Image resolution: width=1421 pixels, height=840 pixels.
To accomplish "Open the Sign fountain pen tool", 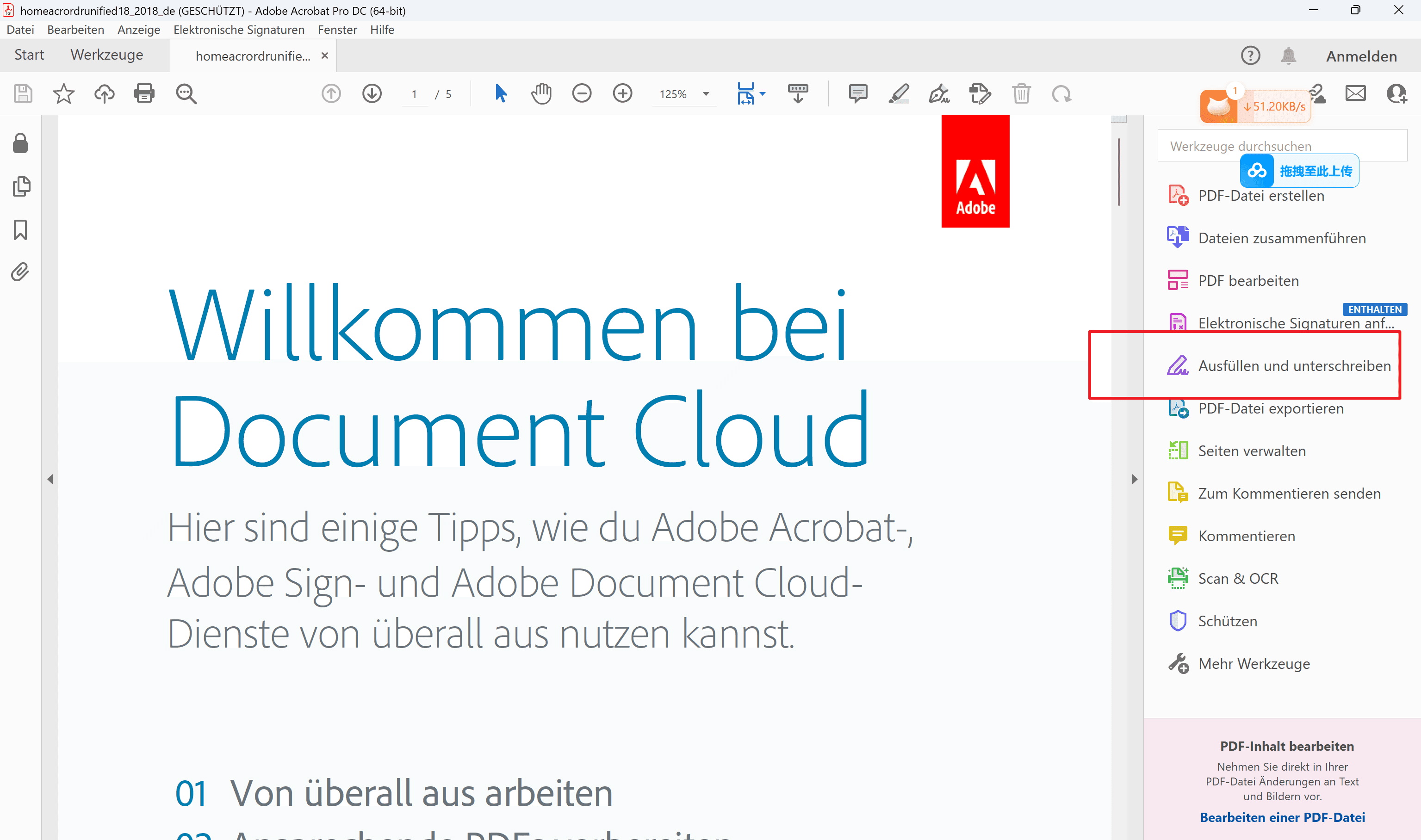I will tap(939, 93).
